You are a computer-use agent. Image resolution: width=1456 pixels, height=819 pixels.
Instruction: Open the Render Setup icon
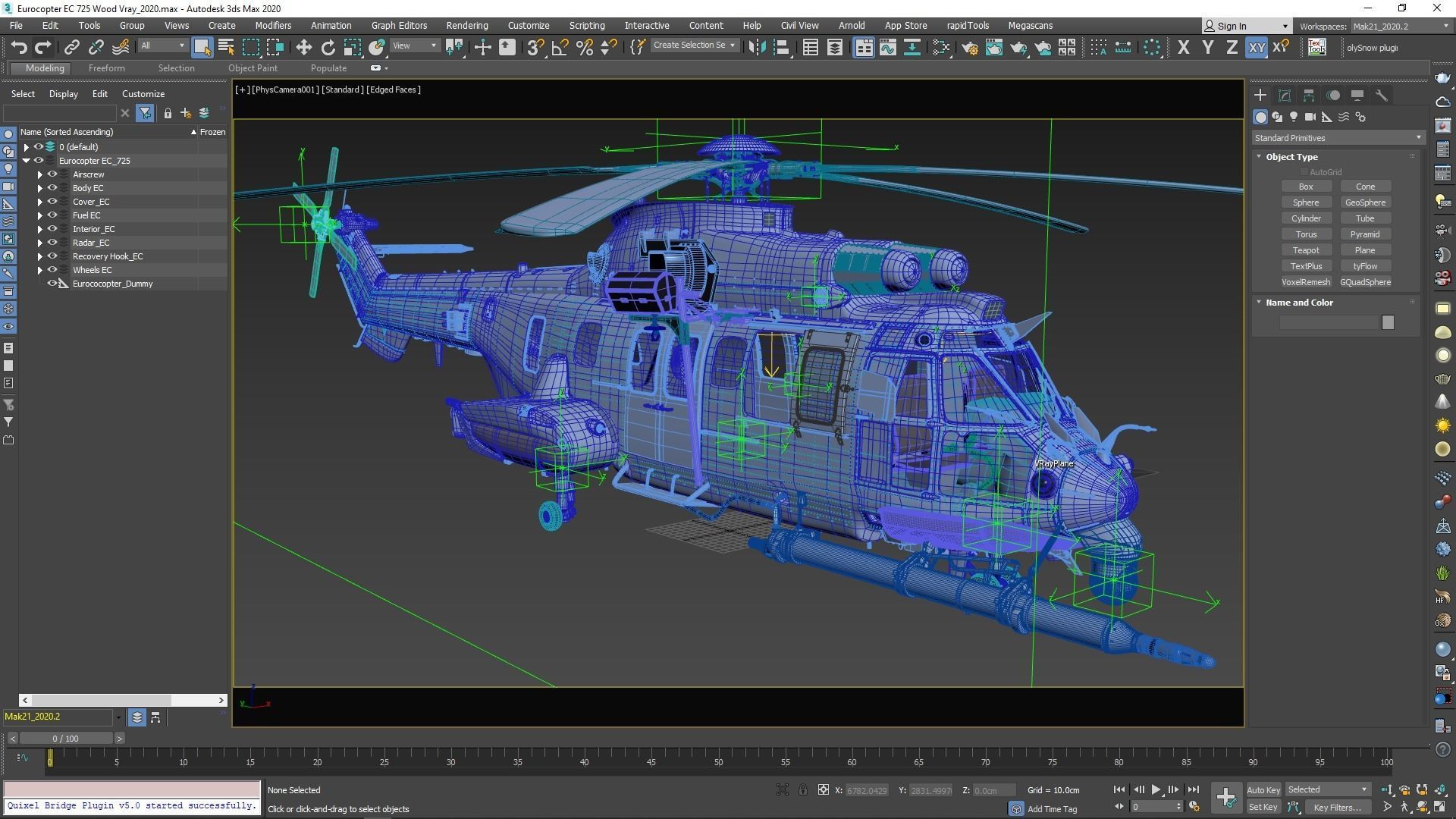[x=969, y=48]
